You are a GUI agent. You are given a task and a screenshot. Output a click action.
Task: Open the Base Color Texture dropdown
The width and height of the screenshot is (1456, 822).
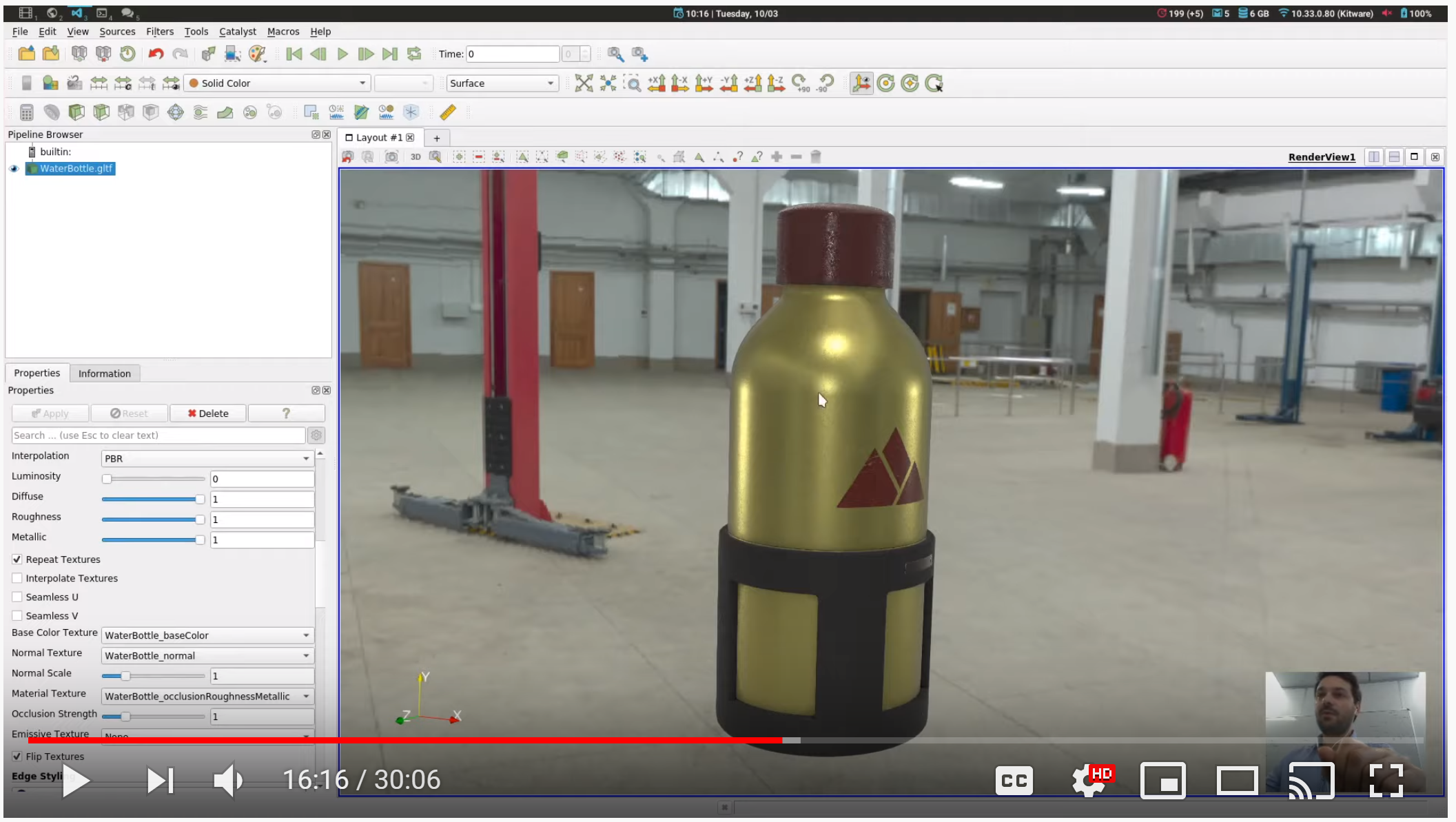(x=207, y=635)
